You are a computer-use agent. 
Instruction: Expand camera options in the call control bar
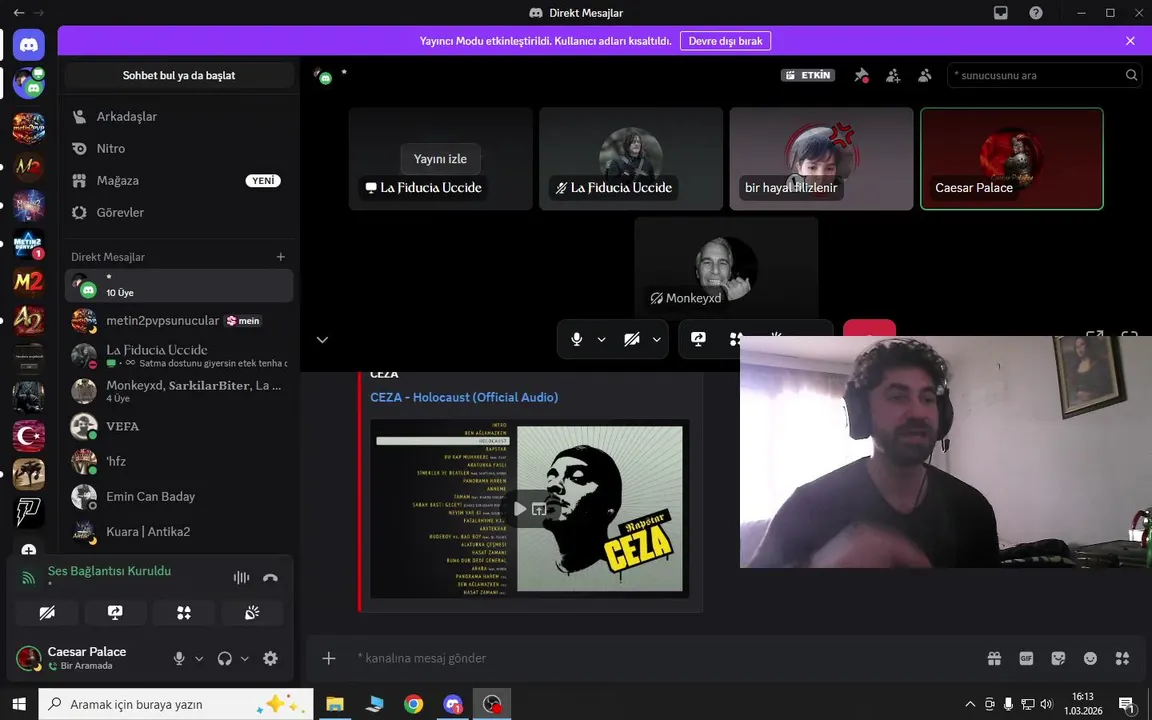point(657,339)
